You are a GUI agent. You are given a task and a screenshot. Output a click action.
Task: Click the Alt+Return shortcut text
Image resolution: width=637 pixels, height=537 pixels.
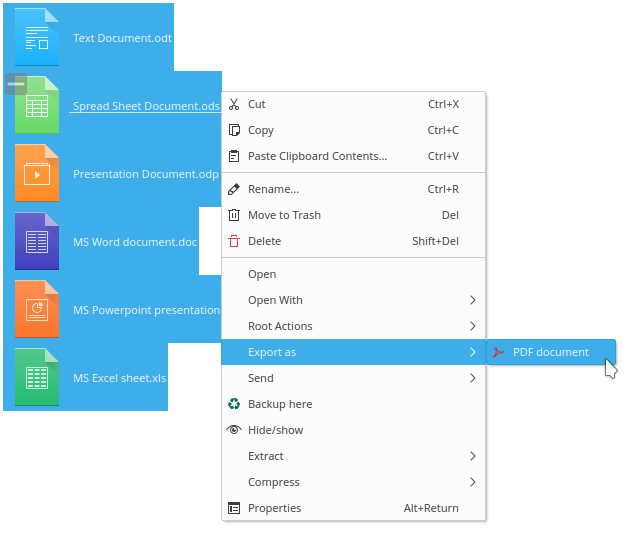pyautogui.click(x=431, y=508)
